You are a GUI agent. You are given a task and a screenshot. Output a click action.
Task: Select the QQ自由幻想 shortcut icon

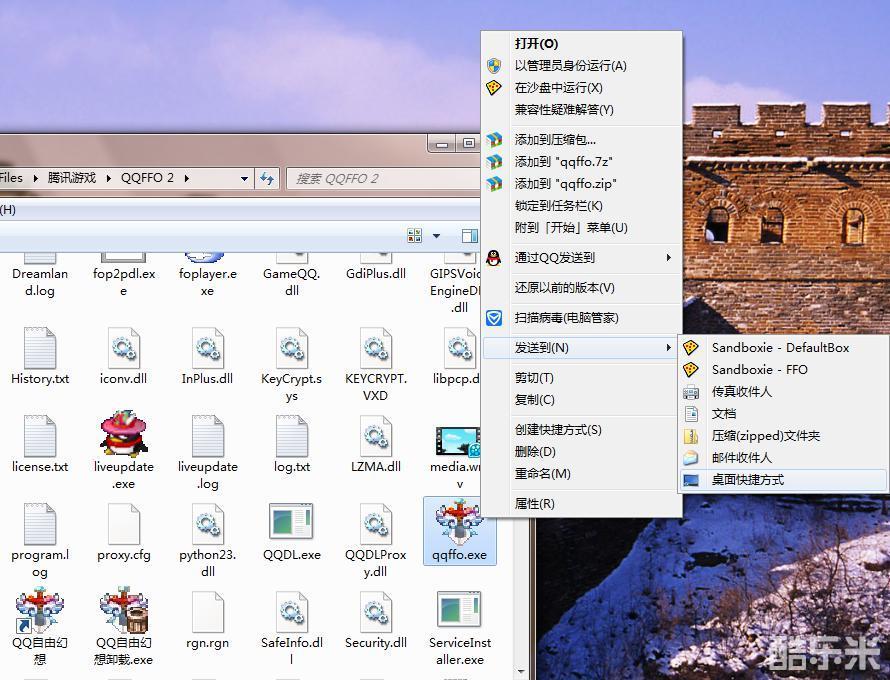39,610
